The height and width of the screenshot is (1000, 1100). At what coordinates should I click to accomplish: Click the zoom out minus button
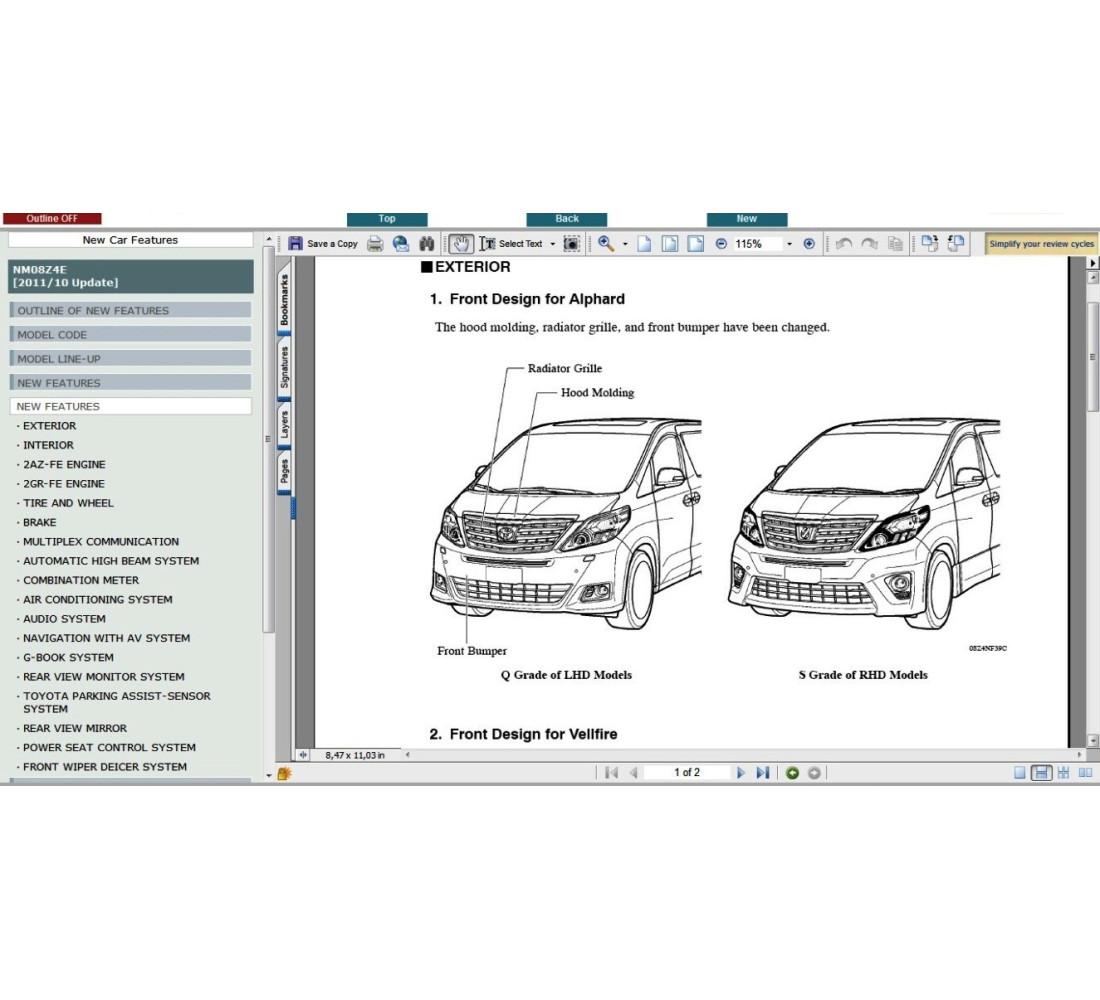(x=721, y=244)
